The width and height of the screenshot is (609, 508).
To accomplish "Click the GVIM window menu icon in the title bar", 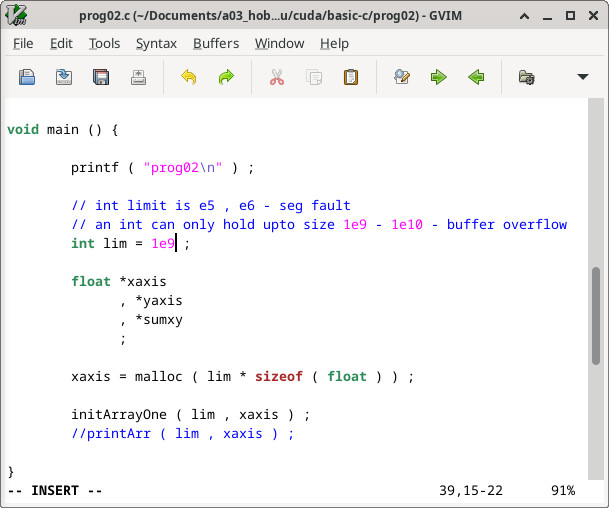I will (17, 14).
